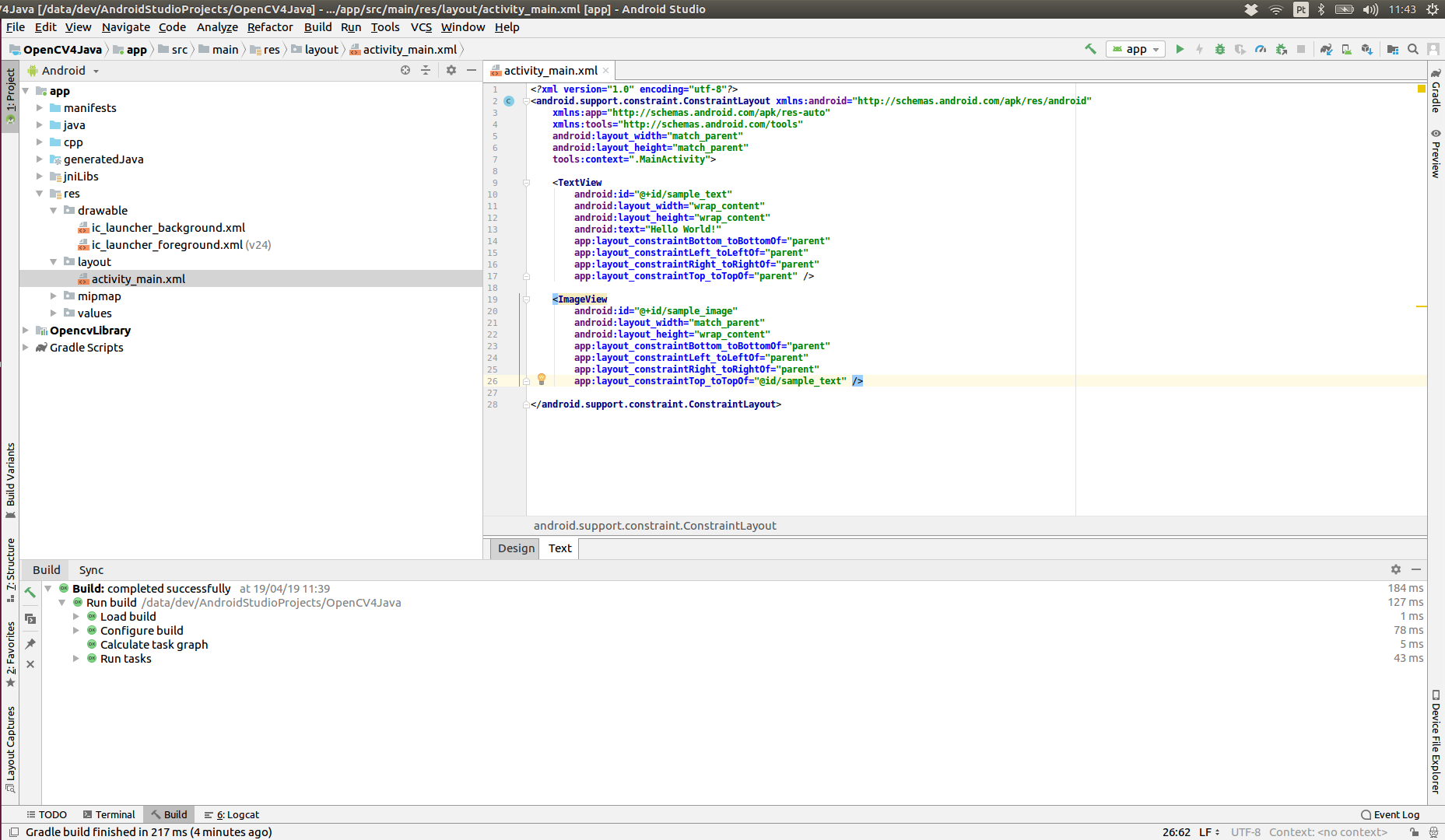Expand the Gradle Scripts node
This screenshot has width=1445, height=840.
pyautogui.click(x=26, y=348)
